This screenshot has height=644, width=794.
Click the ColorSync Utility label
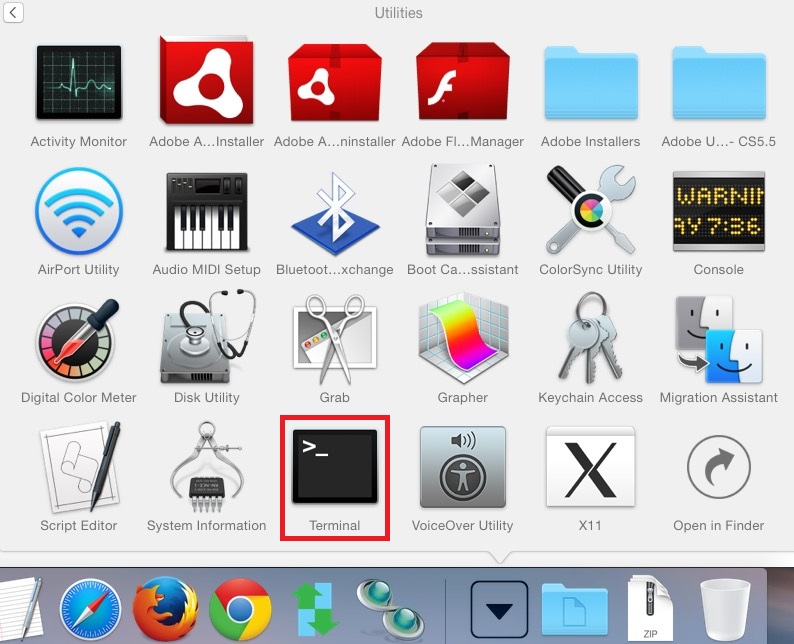point(590,269)
